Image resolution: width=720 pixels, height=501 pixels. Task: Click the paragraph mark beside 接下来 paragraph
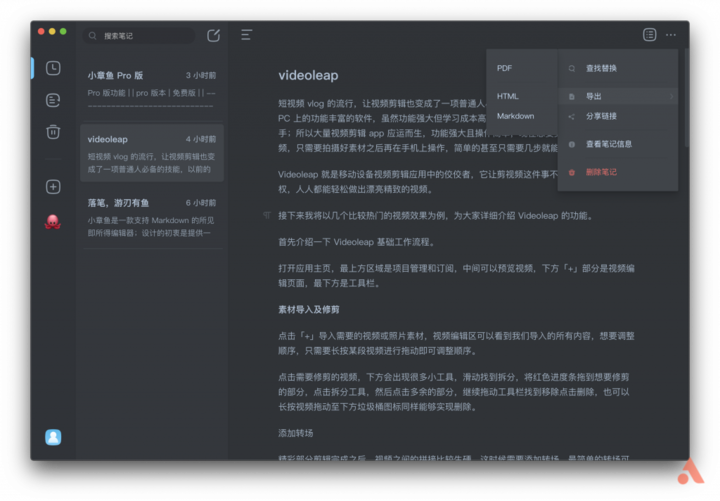267,215
